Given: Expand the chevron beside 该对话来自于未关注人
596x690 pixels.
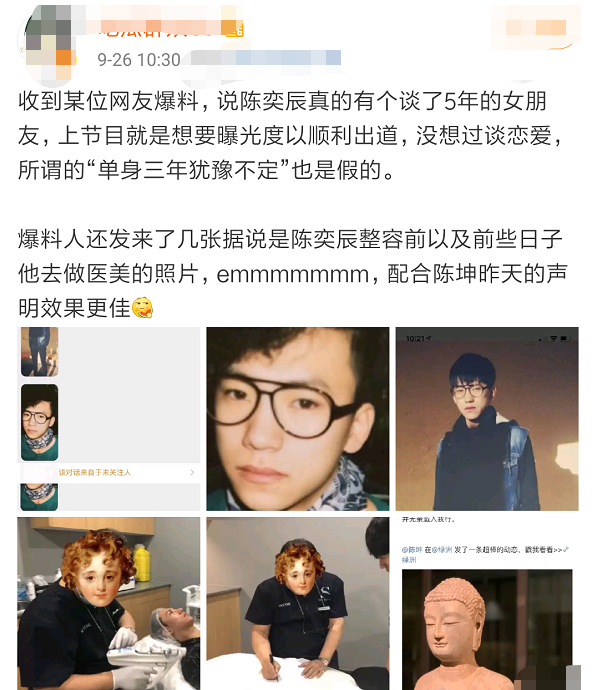Looking at the screenshot, I should (x=192, y=472).
